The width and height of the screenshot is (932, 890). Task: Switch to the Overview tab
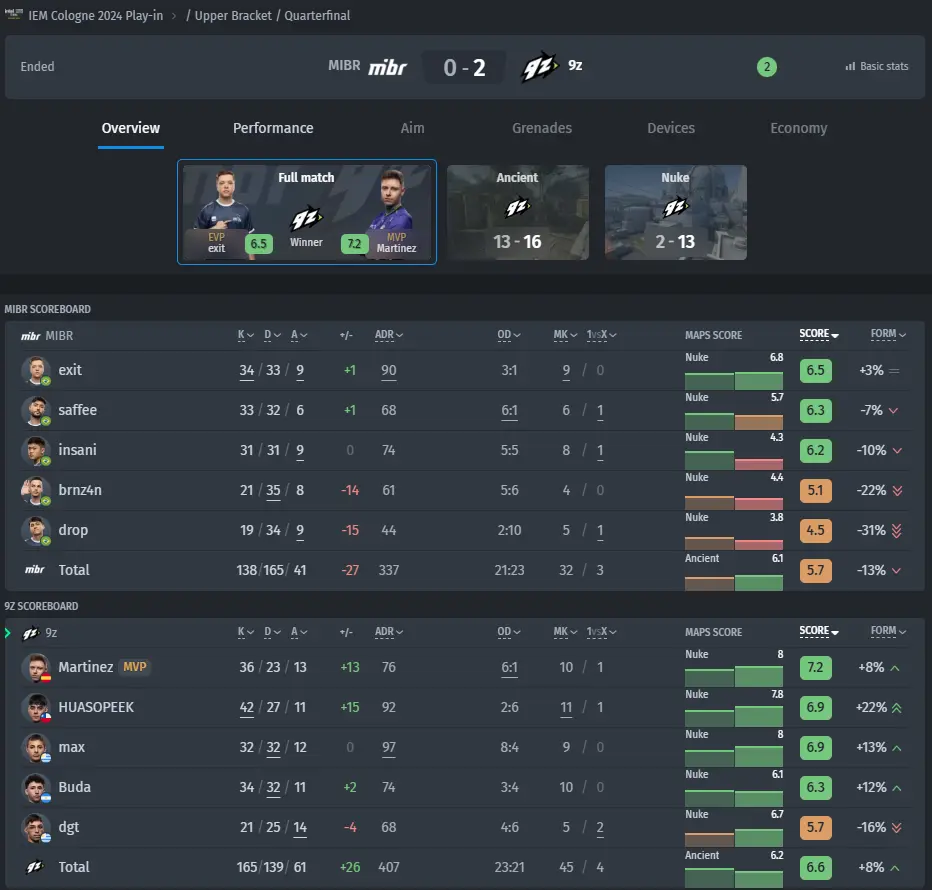[131, 128]
